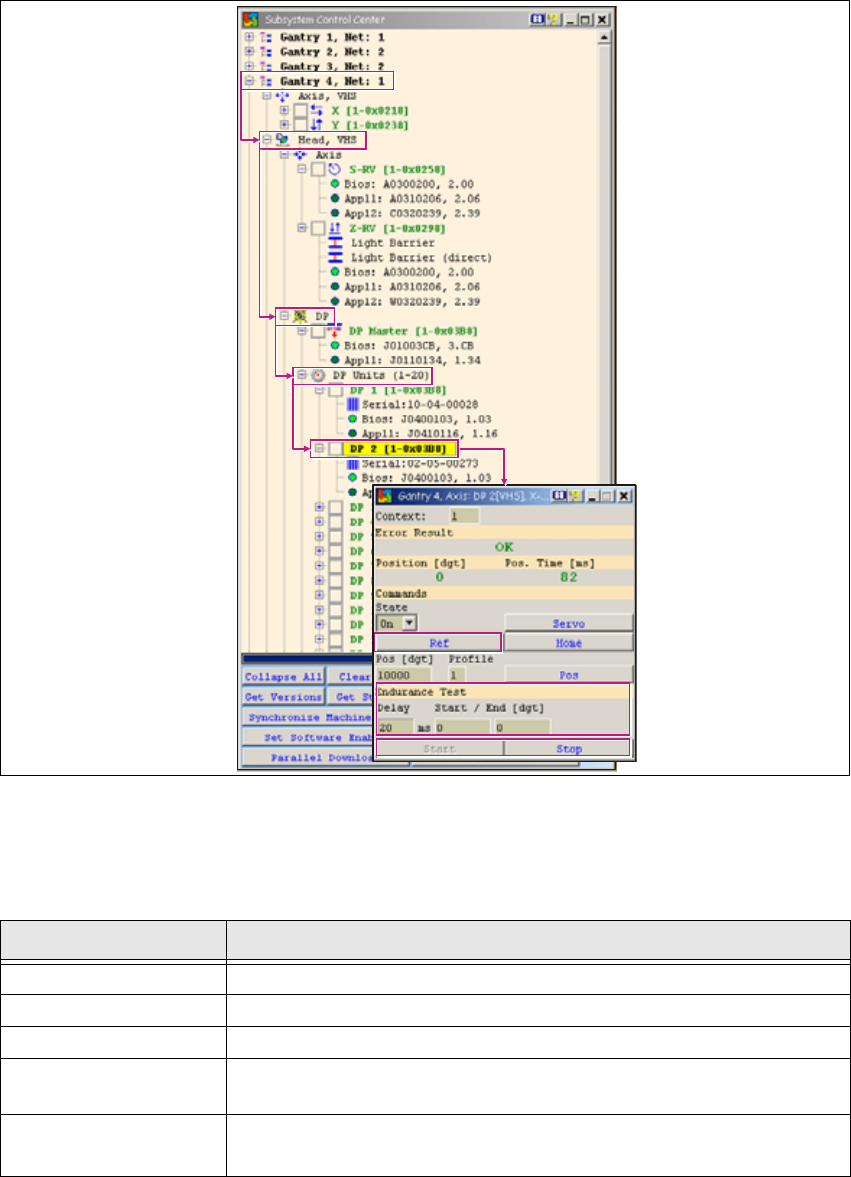Select the first Light Barrier icon

coord(335,242)
